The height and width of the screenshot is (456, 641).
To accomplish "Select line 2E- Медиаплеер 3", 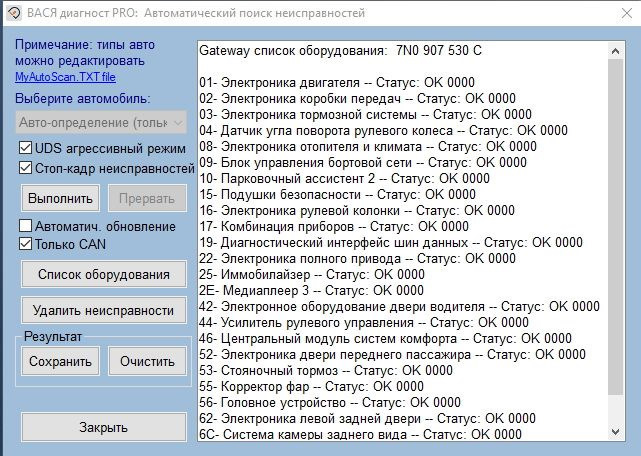I will point(312,290).
